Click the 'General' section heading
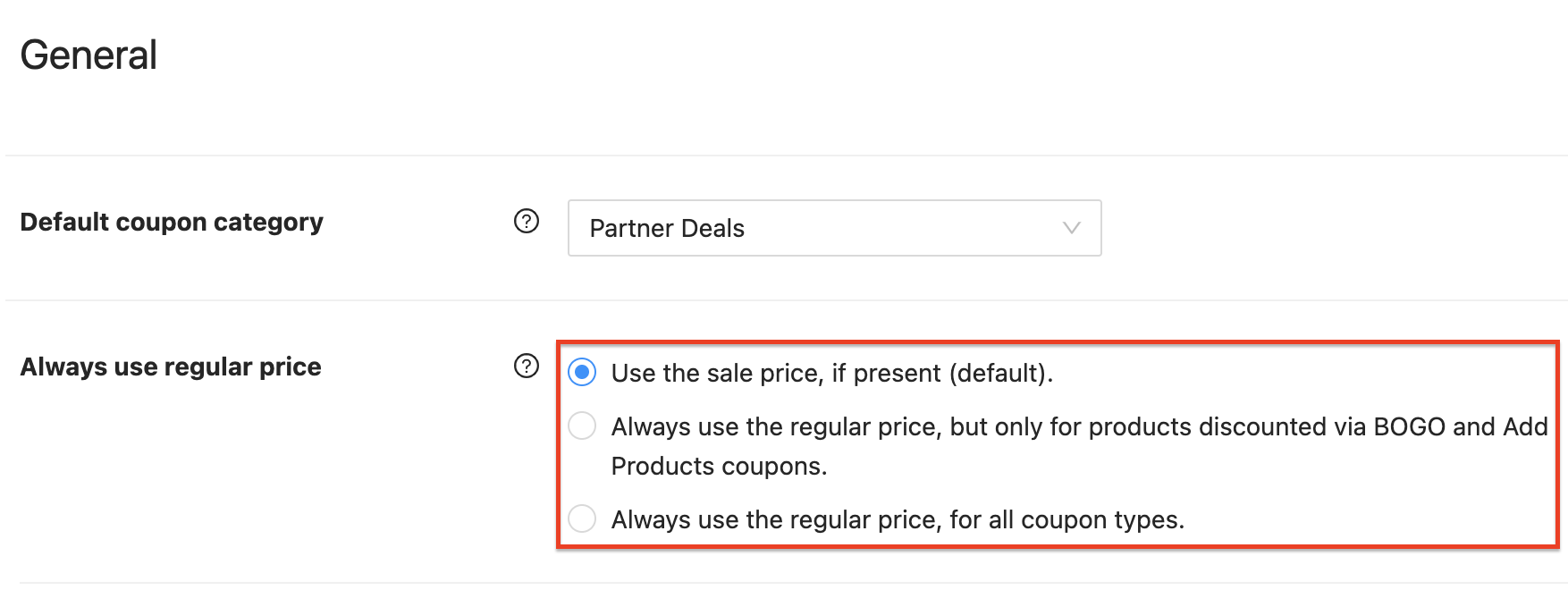Screen dimensions: 1568x590 pos(89,55)
